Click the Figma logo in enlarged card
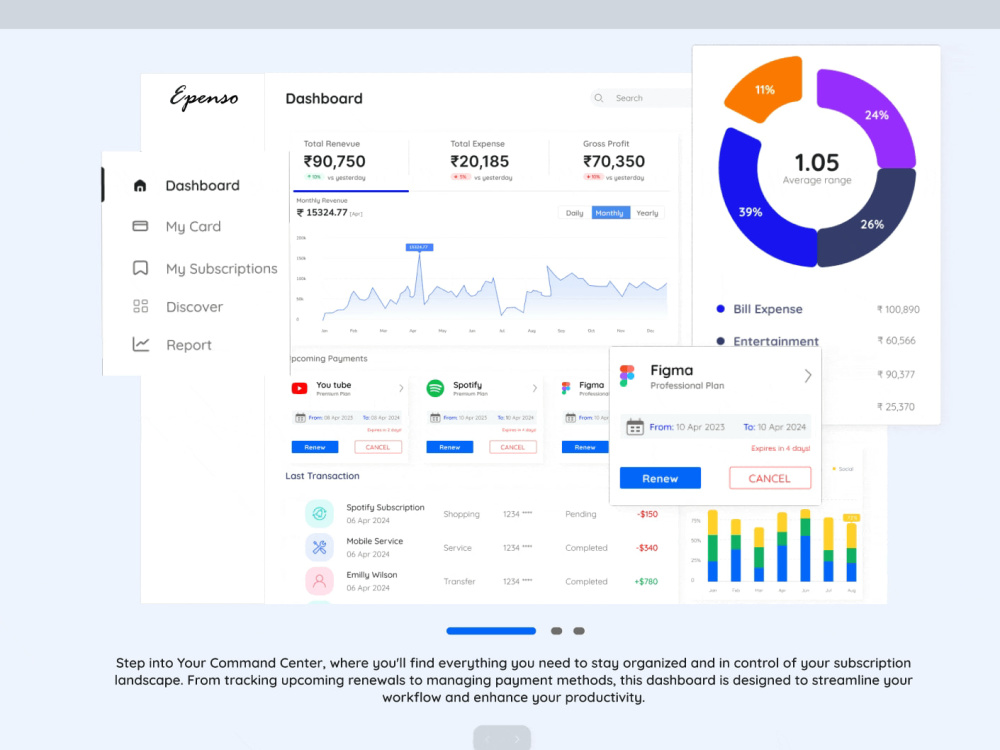1000x750 pixels. 627,376
